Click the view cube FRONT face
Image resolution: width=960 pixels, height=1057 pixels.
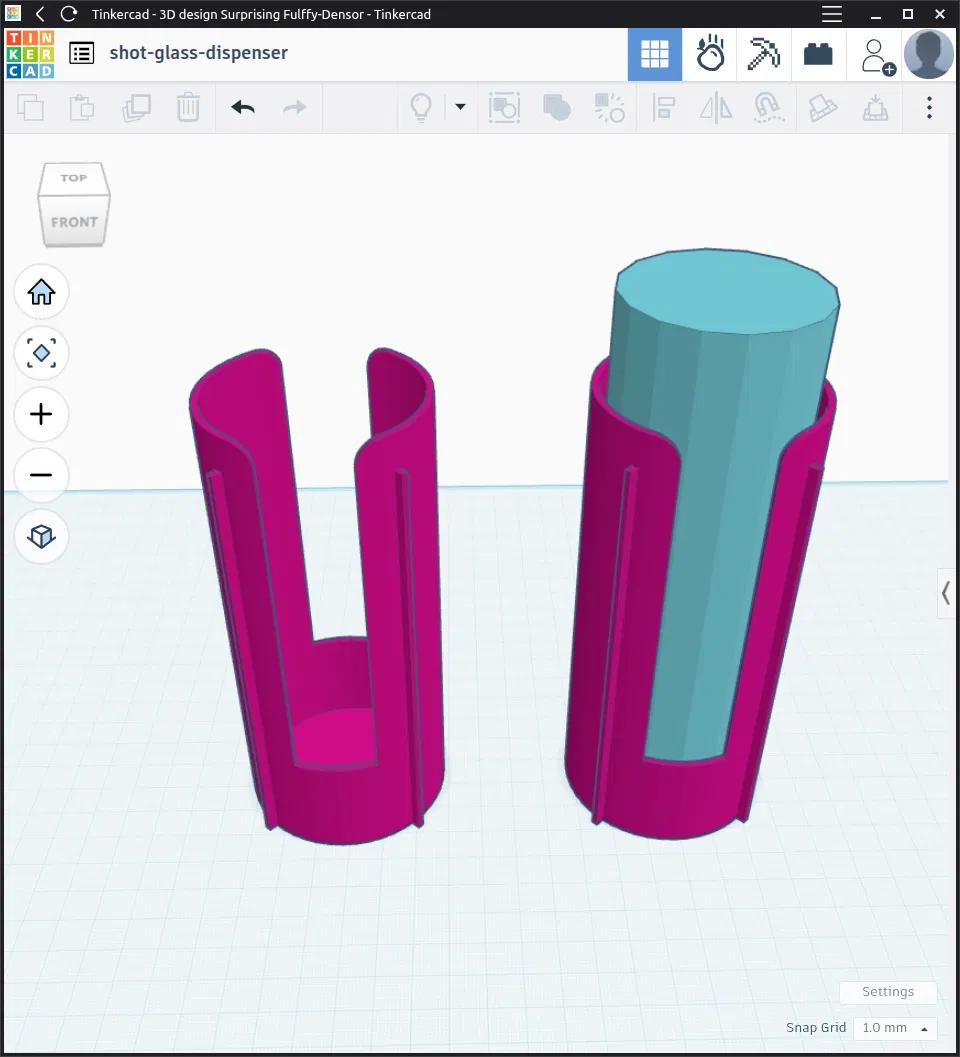[74, 222]
